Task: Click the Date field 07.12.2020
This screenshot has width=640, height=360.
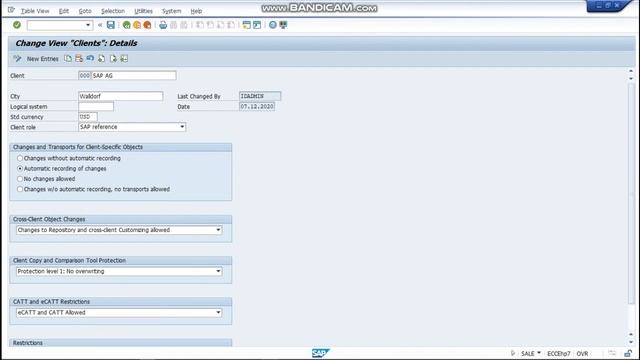Action: pos(257,107)
